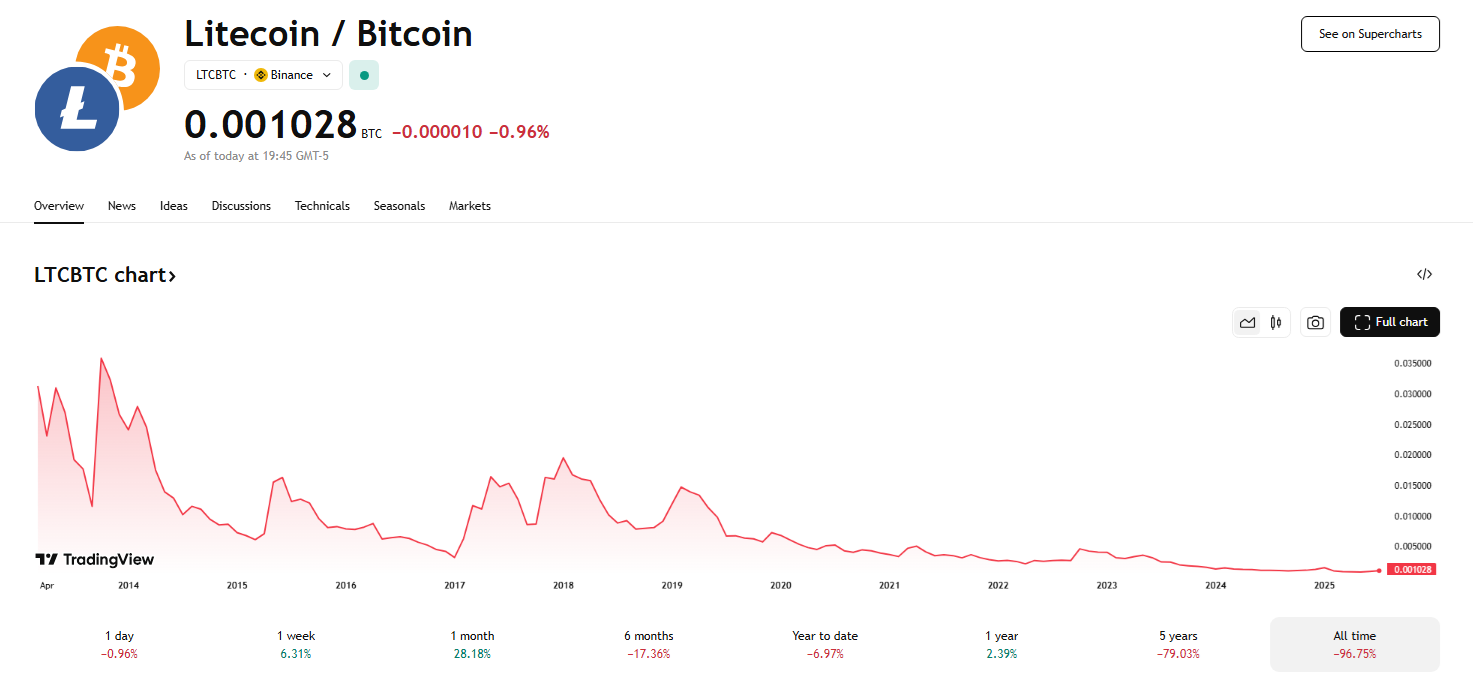Switch to the News tab
1473x699 pixels.
pos(122,206)
